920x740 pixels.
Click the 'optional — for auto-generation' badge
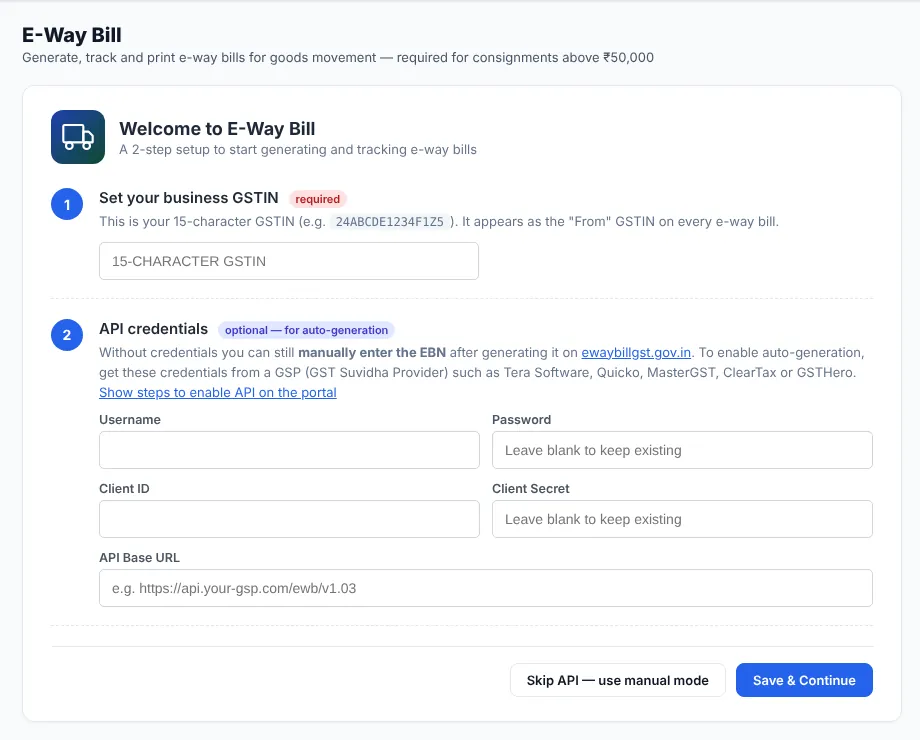click(306, 330)
